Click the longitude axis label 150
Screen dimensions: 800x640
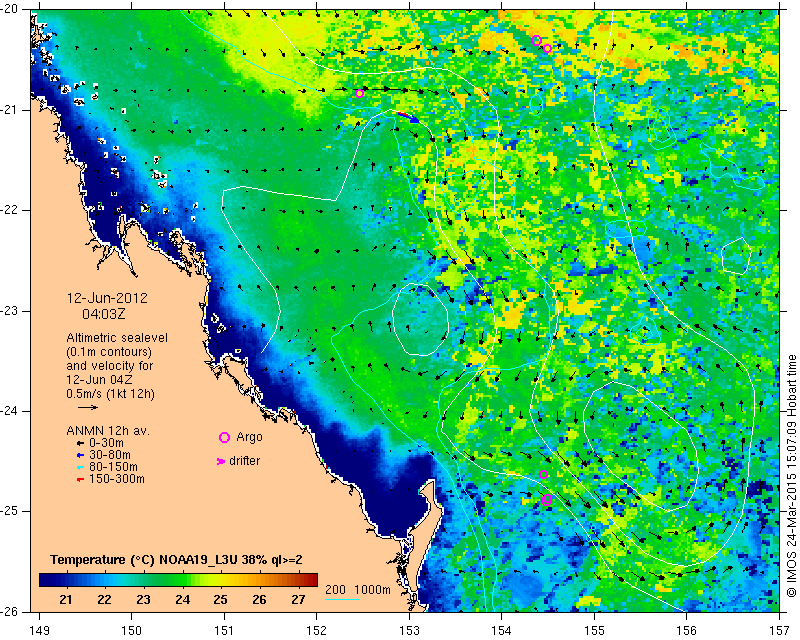(132, 631)
